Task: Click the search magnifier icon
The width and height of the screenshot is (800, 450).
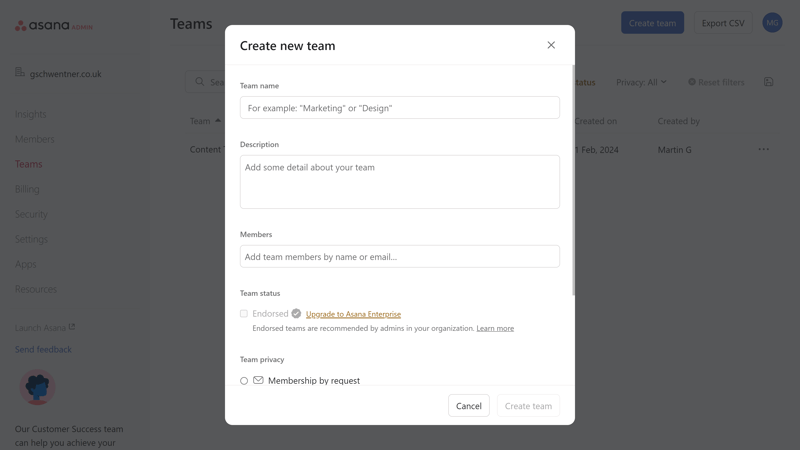Action: 199,82
